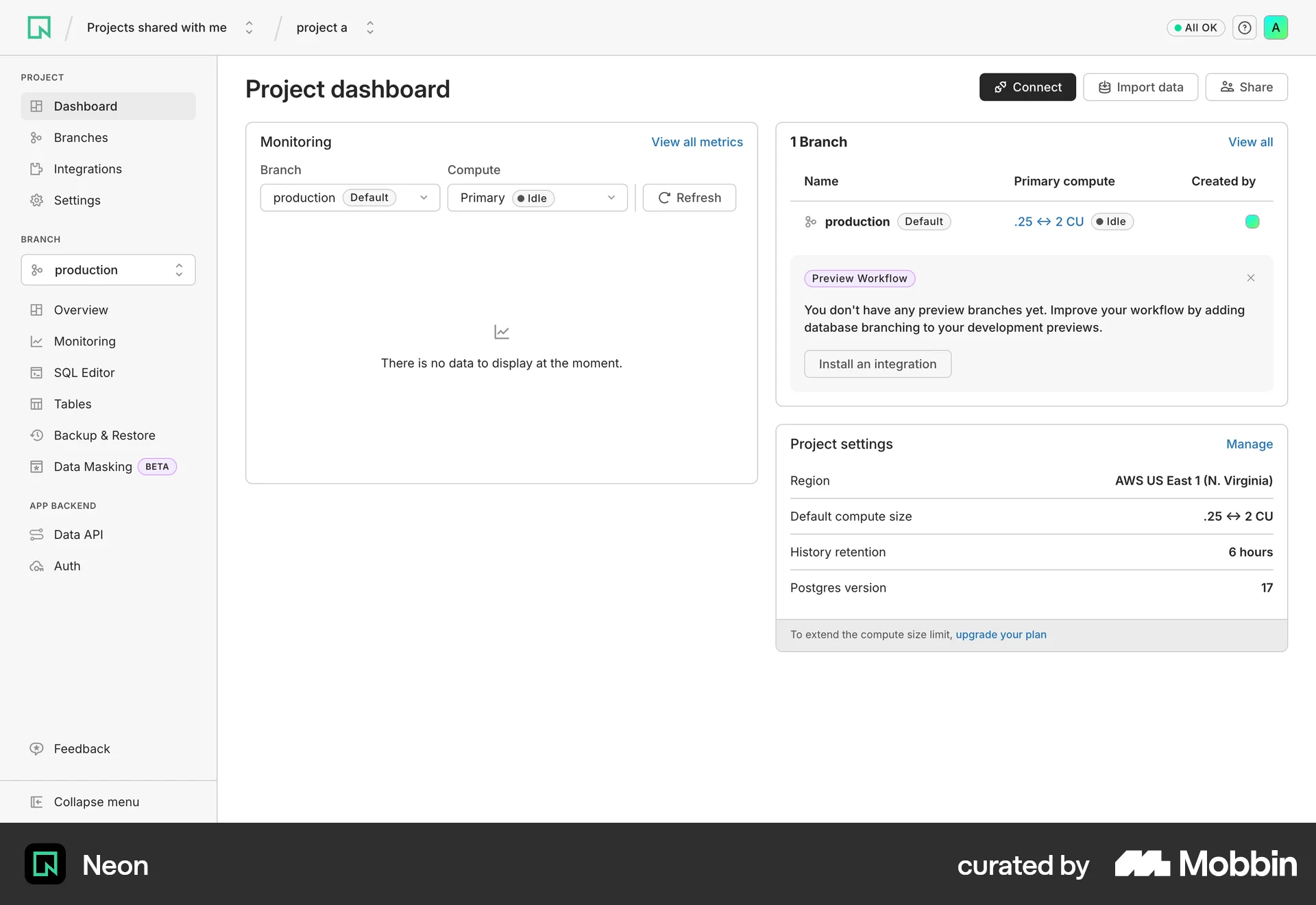Open Data Masking beta page
This screenshot has width=1316, height=905.
(x=108, y=467)
